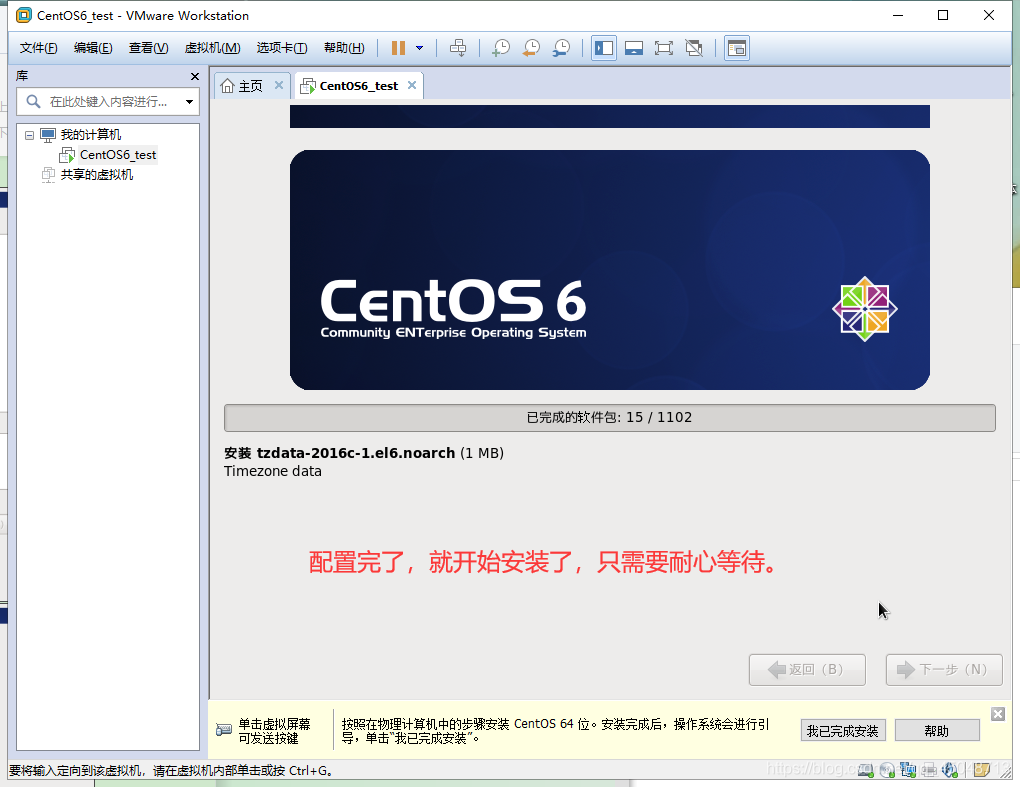Switch to the 主页 tab

pos(250,85)
